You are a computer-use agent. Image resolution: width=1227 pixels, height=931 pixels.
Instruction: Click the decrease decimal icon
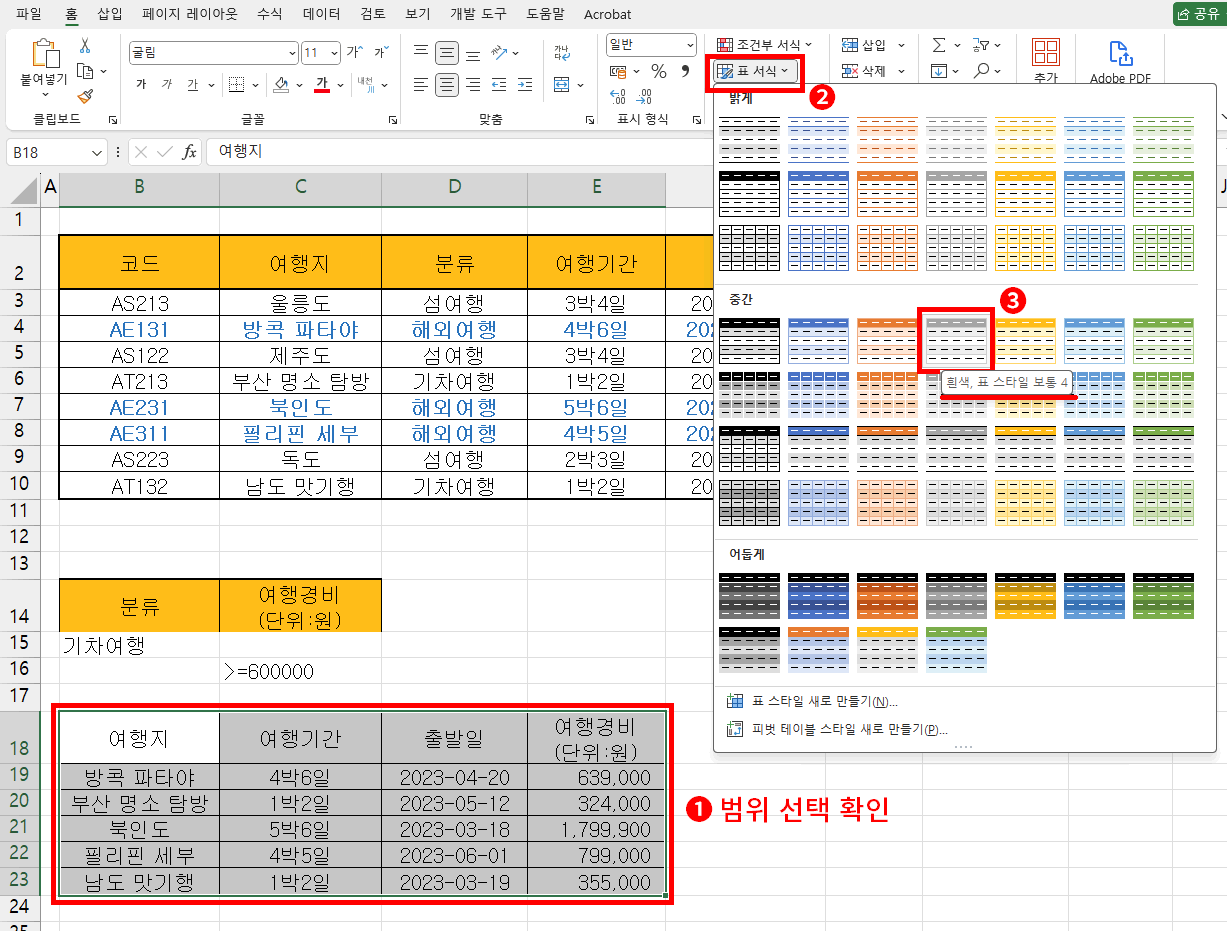[644, 96]
